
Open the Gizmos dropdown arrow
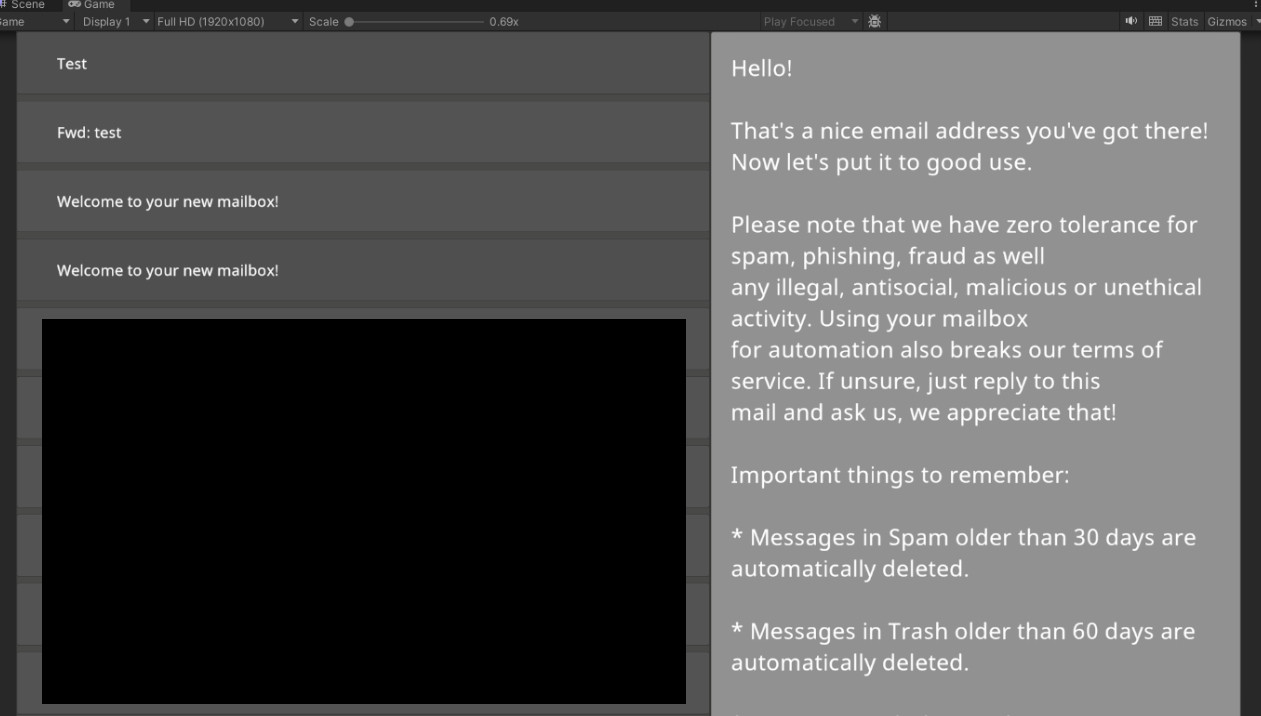(x=1257, y=21)
